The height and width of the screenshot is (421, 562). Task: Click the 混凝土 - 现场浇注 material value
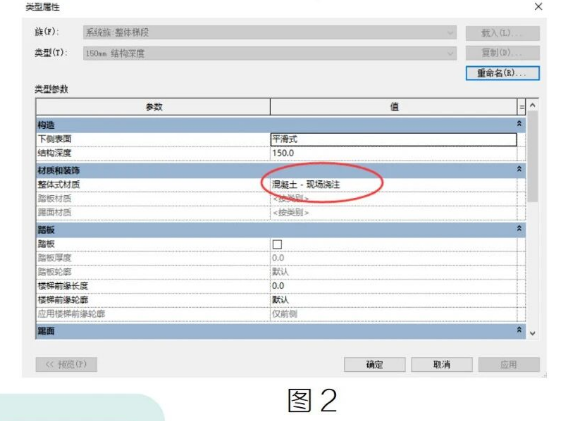[394, 185]
